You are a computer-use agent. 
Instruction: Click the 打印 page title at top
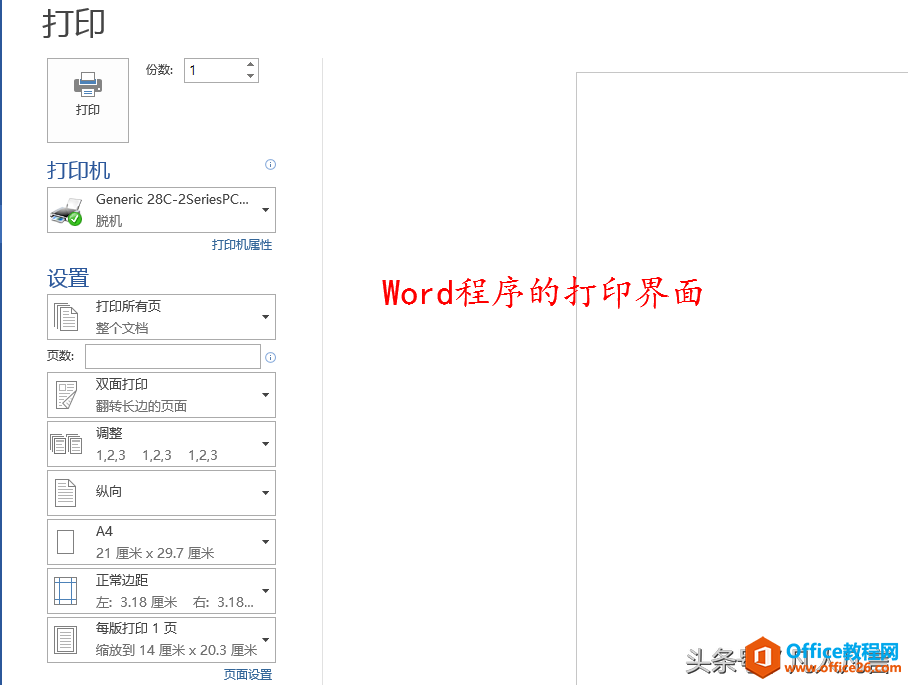point(74,24)
